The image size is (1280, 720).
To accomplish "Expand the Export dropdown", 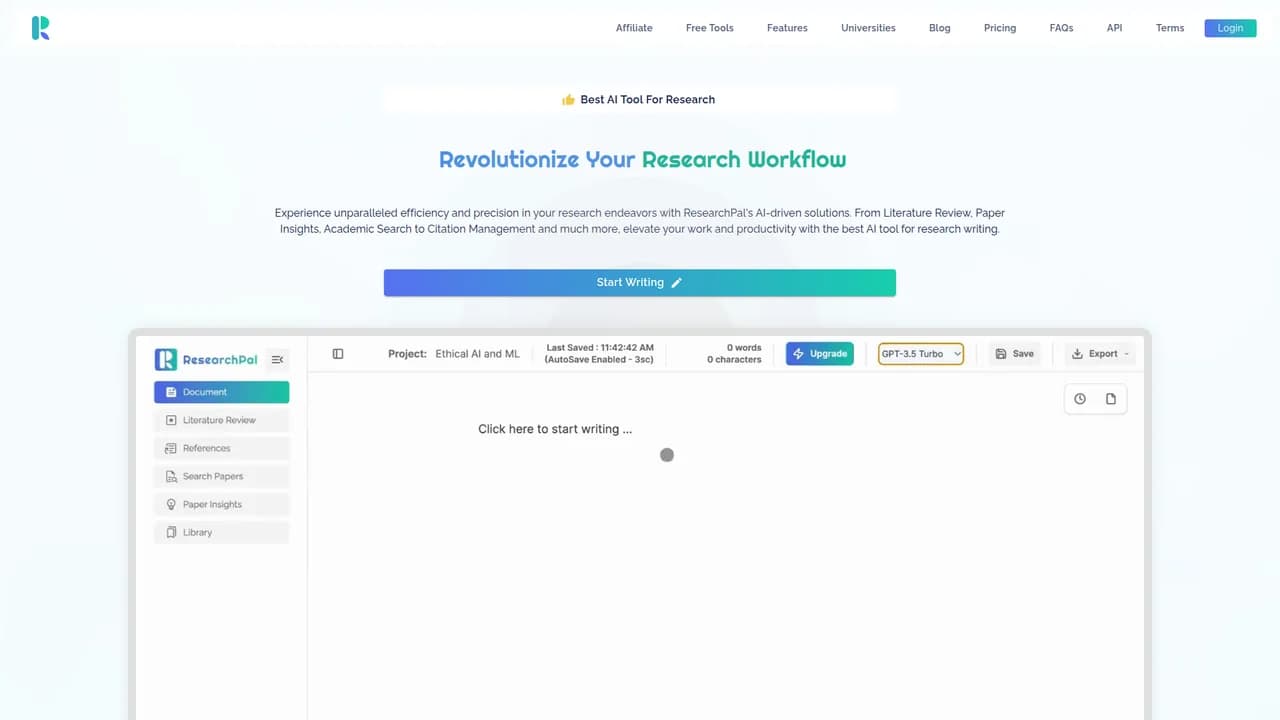I will click(x=1100, y=354).
